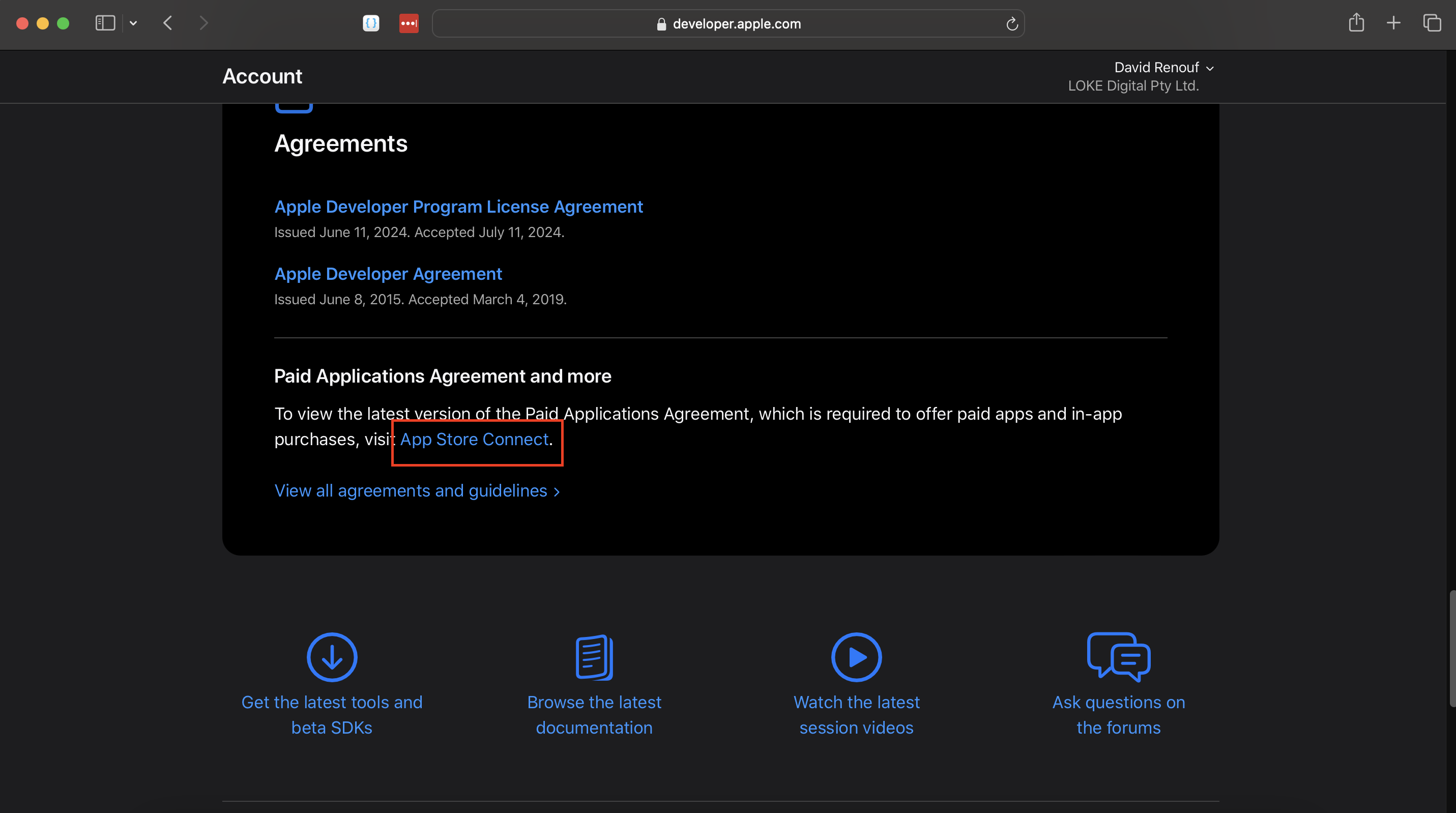Click 'Issued June 8, 2015. Accepted March 4, 2019.' text

click(421, 300)
